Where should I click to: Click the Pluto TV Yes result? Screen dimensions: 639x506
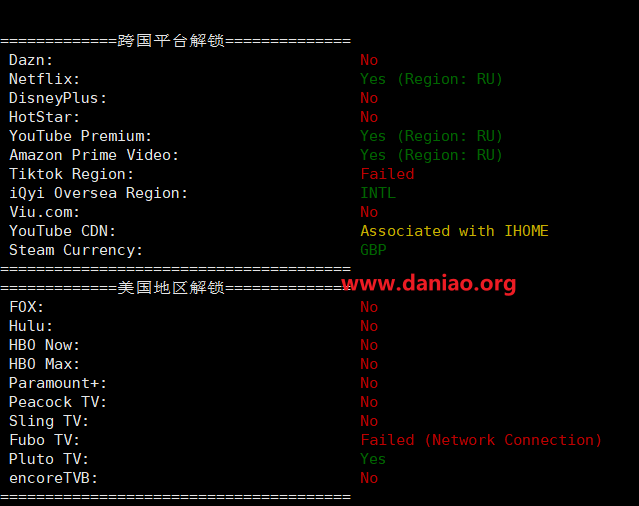click(x=373, y=459)
